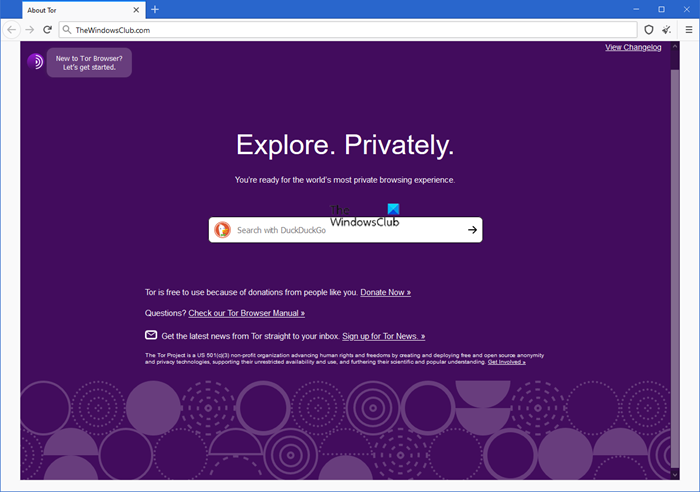The height and width of the screenshot is (492, 700).
Task: Close the Tor Browser window
Action: click(x=687, y=9)
